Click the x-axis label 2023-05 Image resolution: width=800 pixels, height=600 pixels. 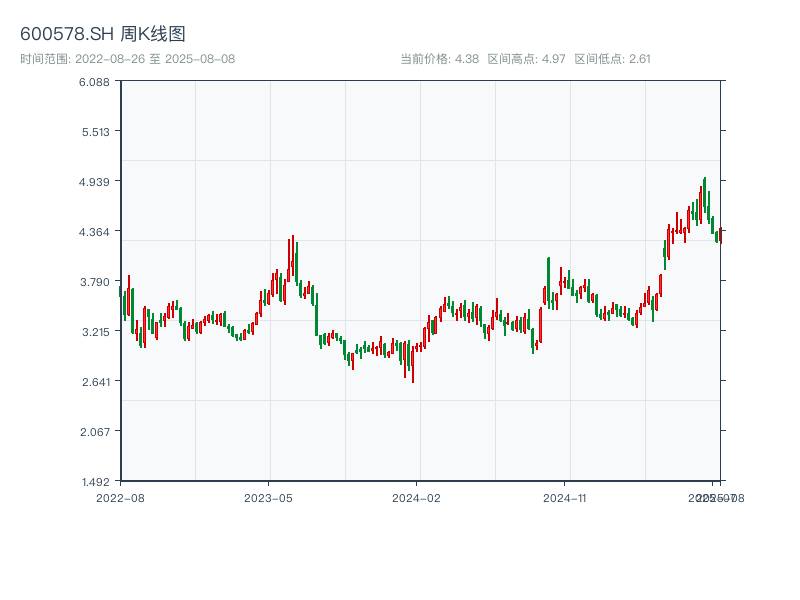pyautogui.click(x=268, y=498)
